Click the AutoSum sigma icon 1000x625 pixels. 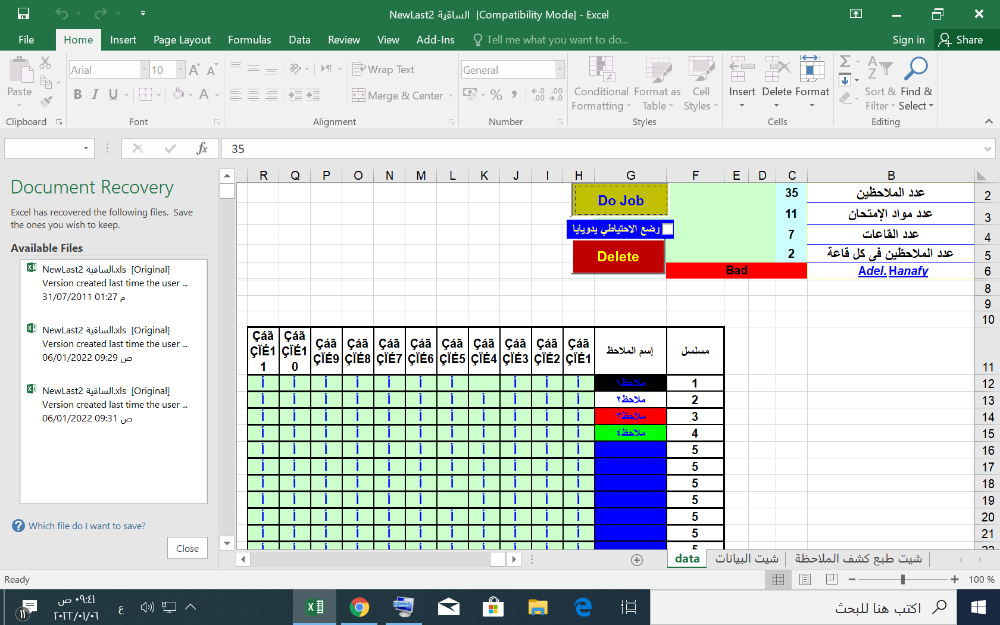coord(845,61)
